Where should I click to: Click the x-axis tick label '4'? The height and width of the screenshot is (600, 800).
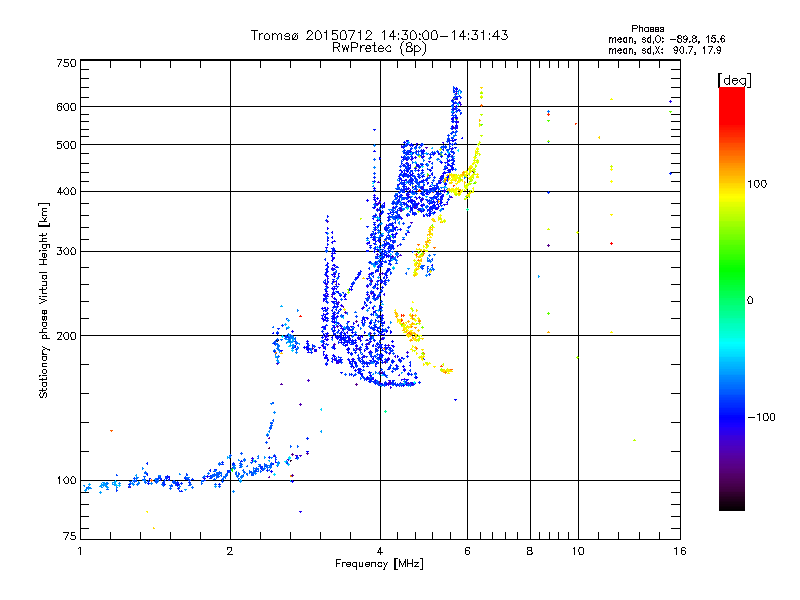click(380, 551)
